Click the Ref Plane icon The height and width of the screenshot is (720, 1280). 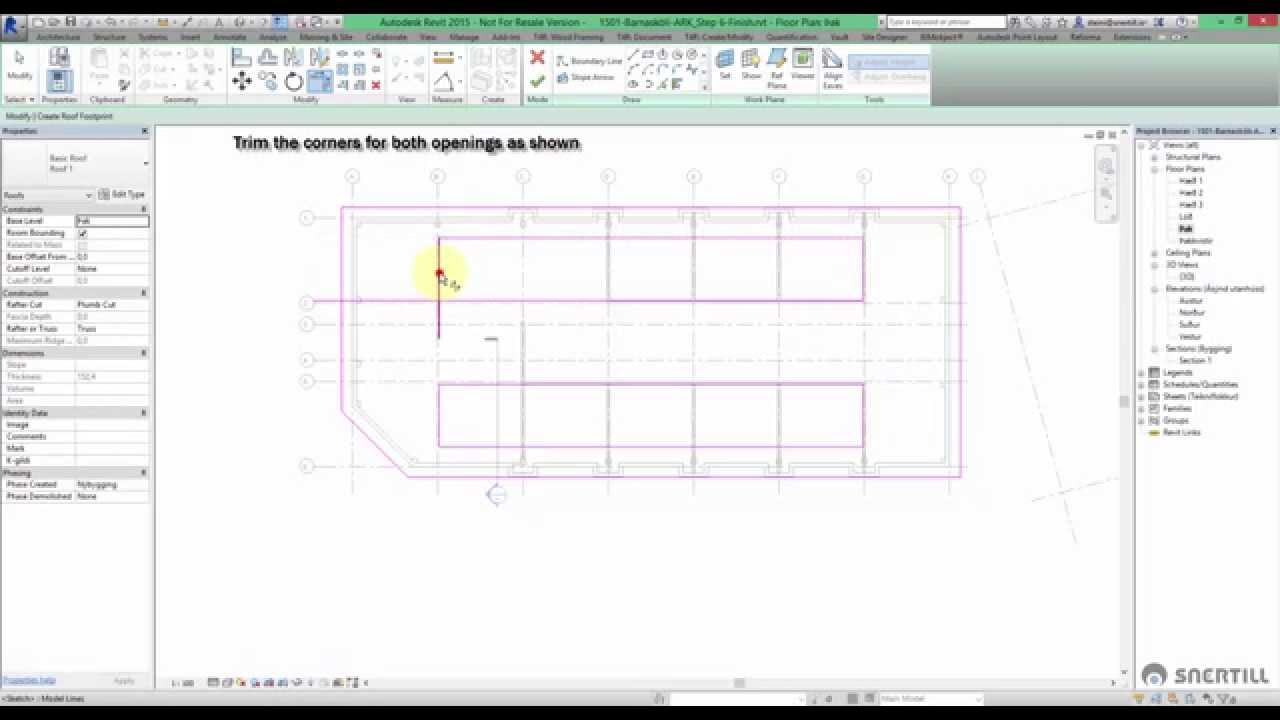[777, 67]
